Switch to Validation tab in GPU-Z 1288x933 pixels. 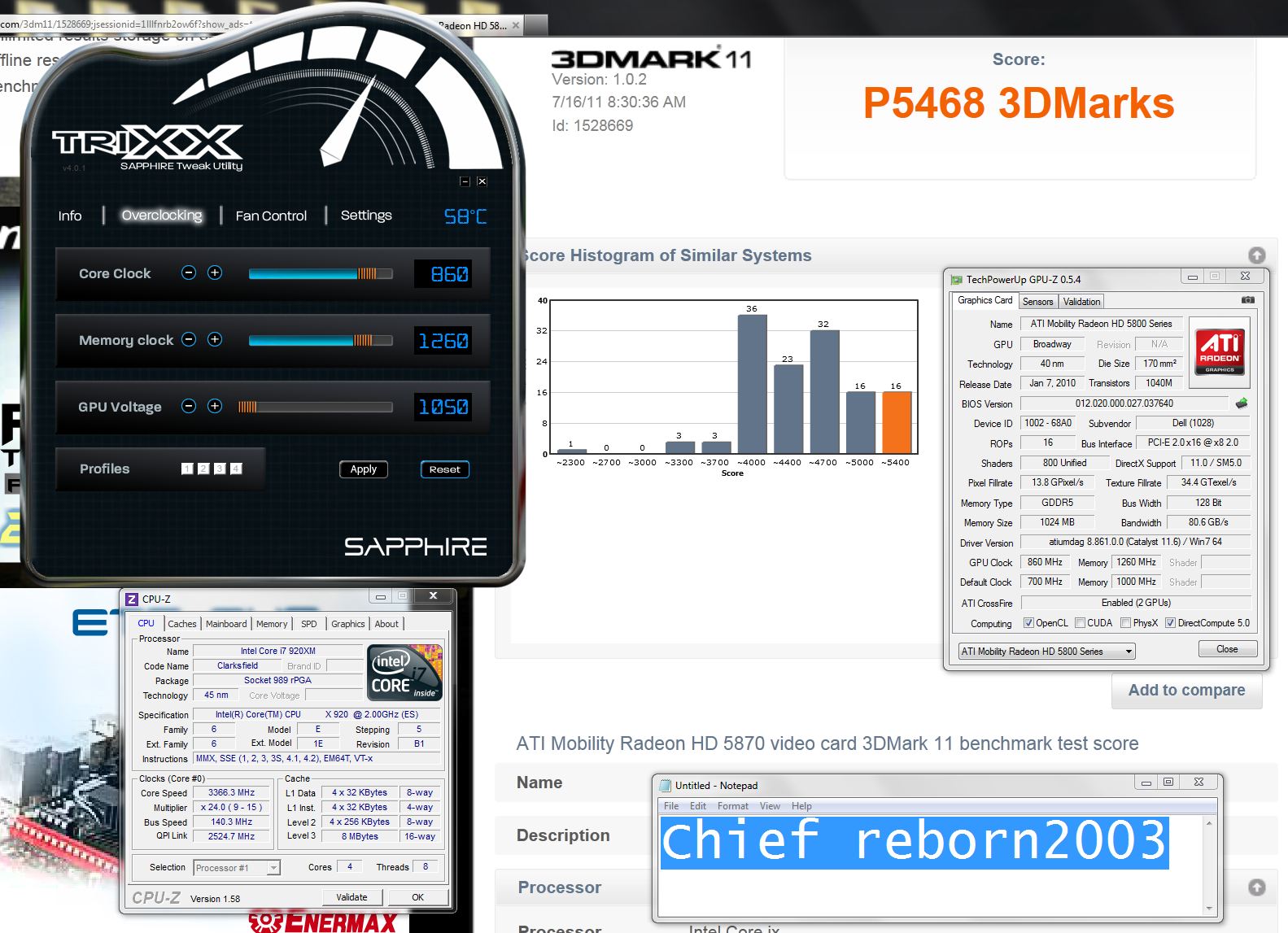click(x=1081, y=301)
